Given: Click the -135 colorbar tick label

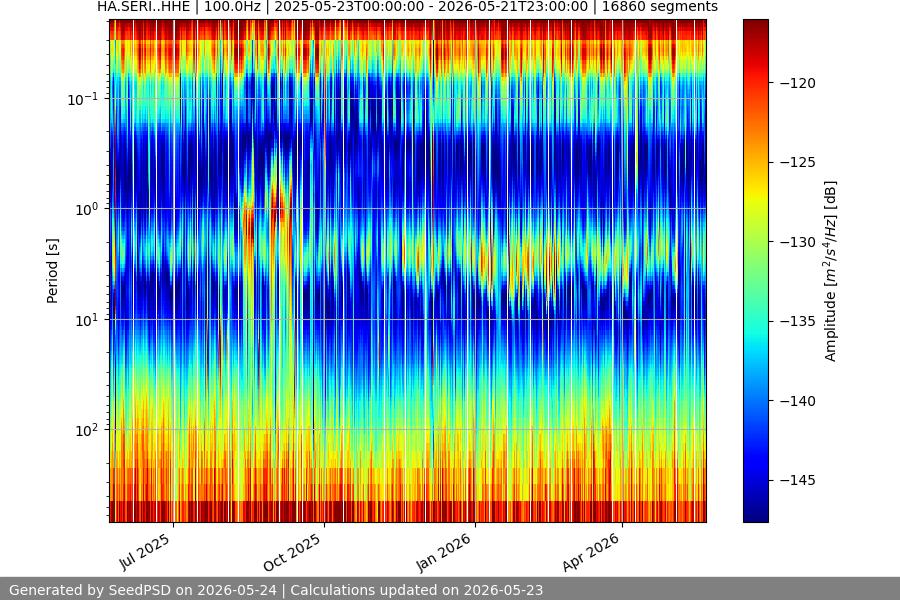Looking at the screenshot, I should 798,322.
